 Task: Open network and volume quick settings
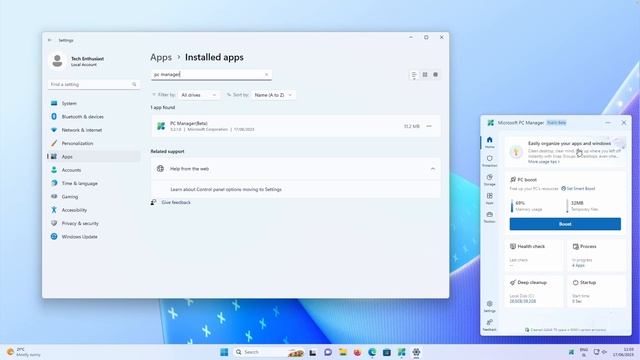coord(600,352)
